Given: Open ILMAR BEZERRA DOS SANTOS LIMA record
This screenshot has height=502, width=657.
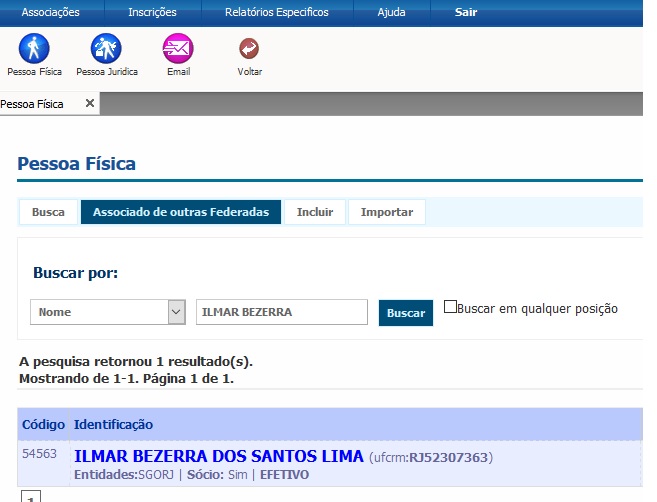Looking at the screenshot, I should [218, 457].
